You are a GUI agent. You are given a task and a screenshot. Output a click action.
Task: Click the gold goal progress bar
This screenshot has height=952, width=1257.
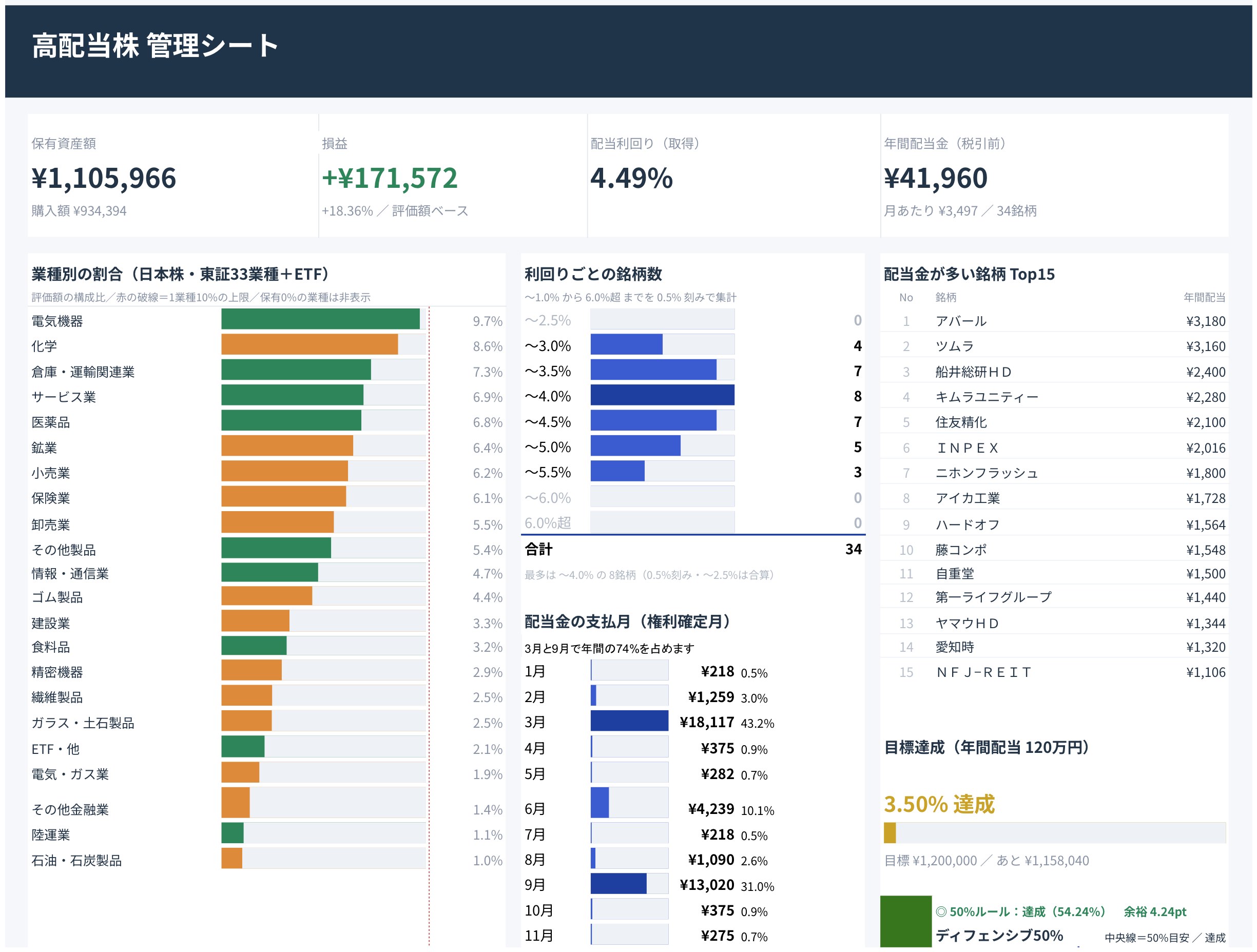click(x=890, y=832)
